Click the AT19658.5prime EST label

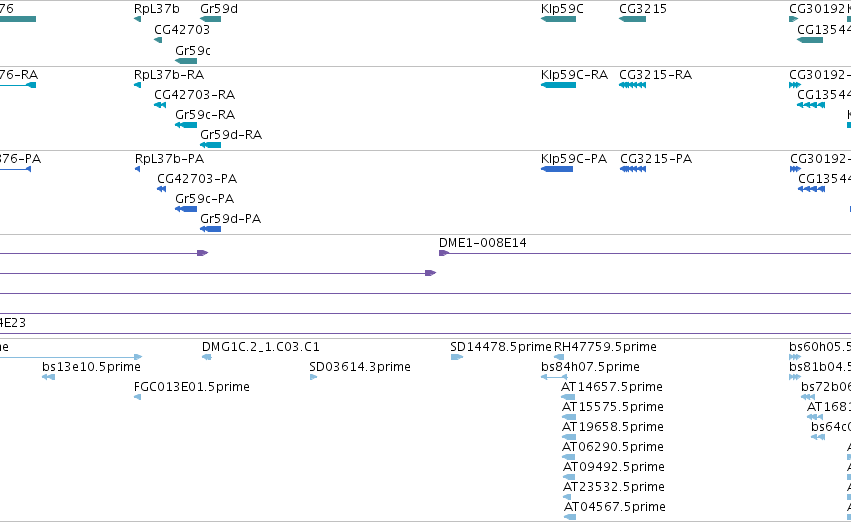click(x=613, y=427)
